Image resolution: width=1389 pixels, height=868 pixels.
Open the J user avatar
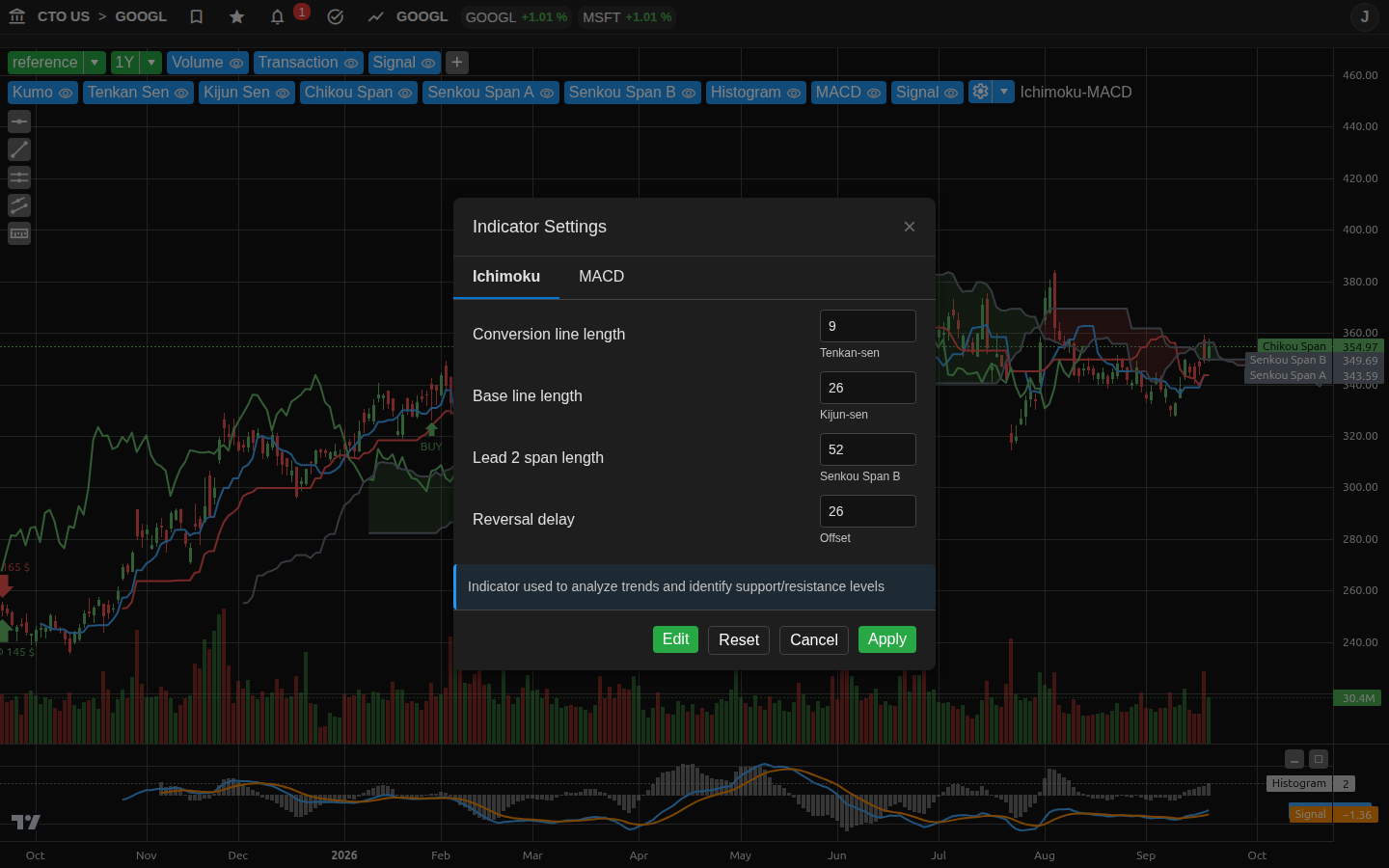(x=1365, y=16)
